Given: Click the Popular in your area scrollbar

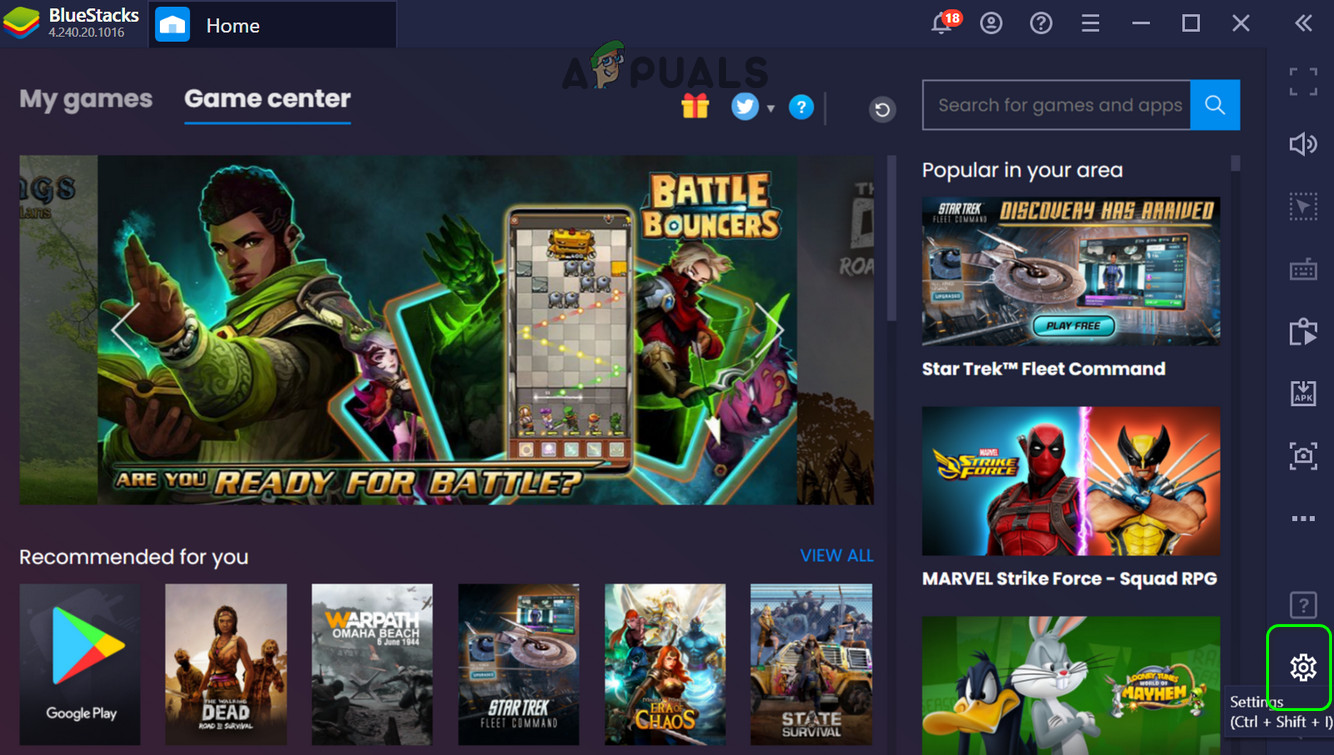Looking at the screenshot, I should pos(1236,162).
